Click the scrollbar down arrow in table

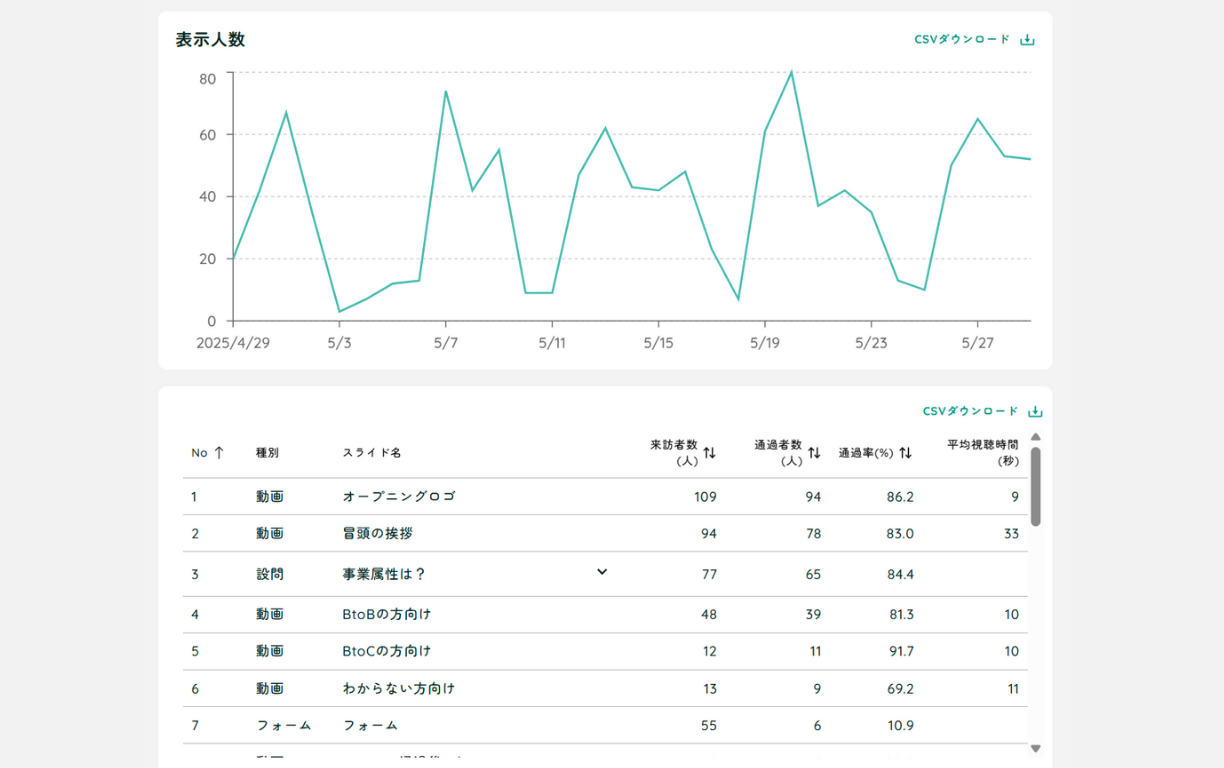pos(1035,748)
